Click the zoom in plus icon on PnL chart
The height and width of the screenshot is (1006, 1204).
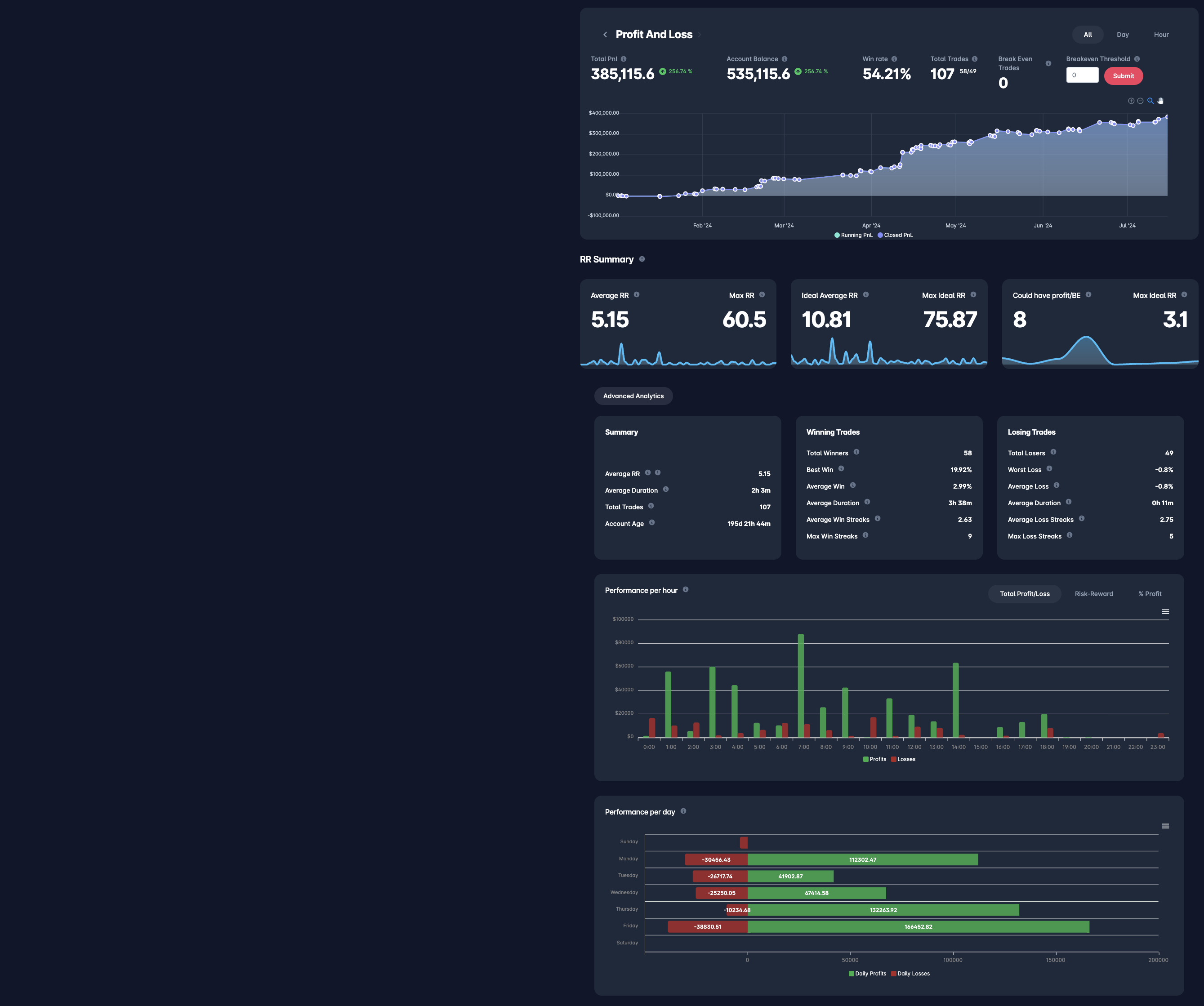(x=1131, y=101)
